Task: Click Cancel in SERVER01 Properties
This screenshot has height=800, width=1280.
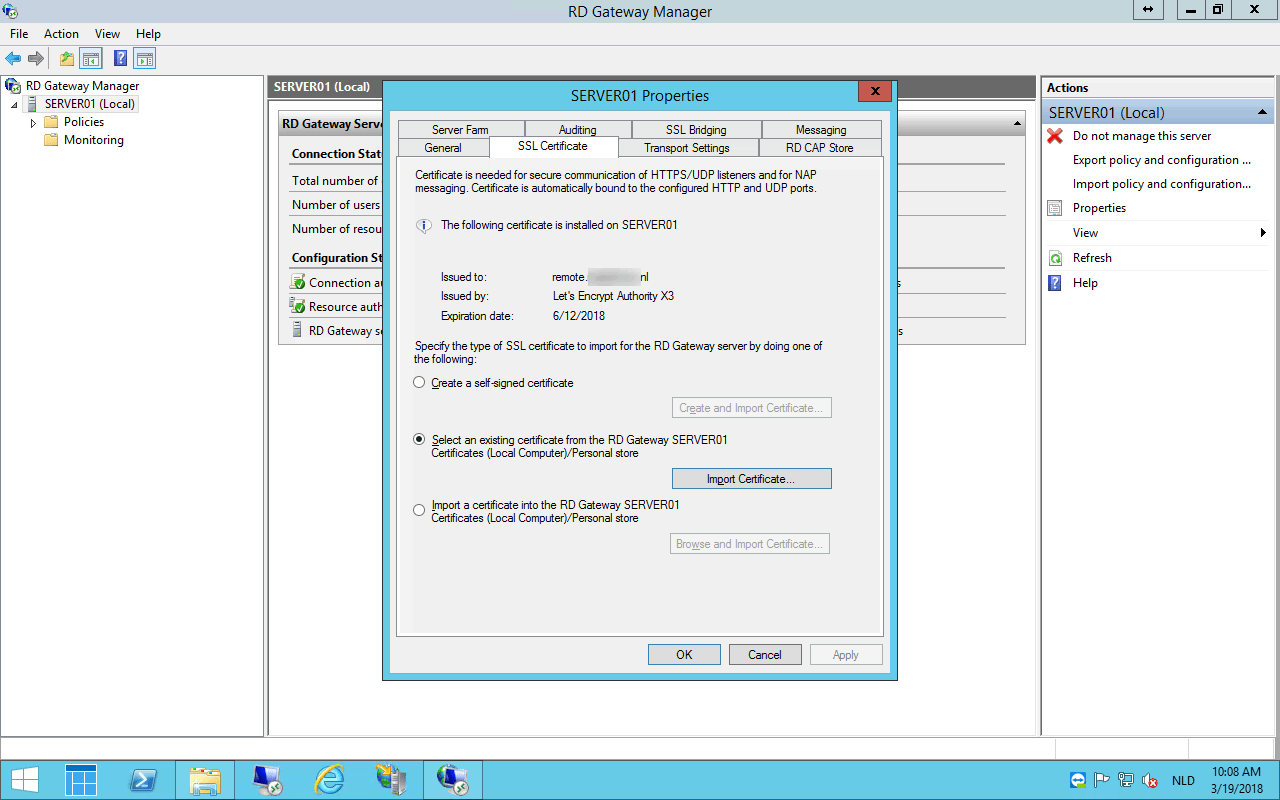Action: pos(765,655)
